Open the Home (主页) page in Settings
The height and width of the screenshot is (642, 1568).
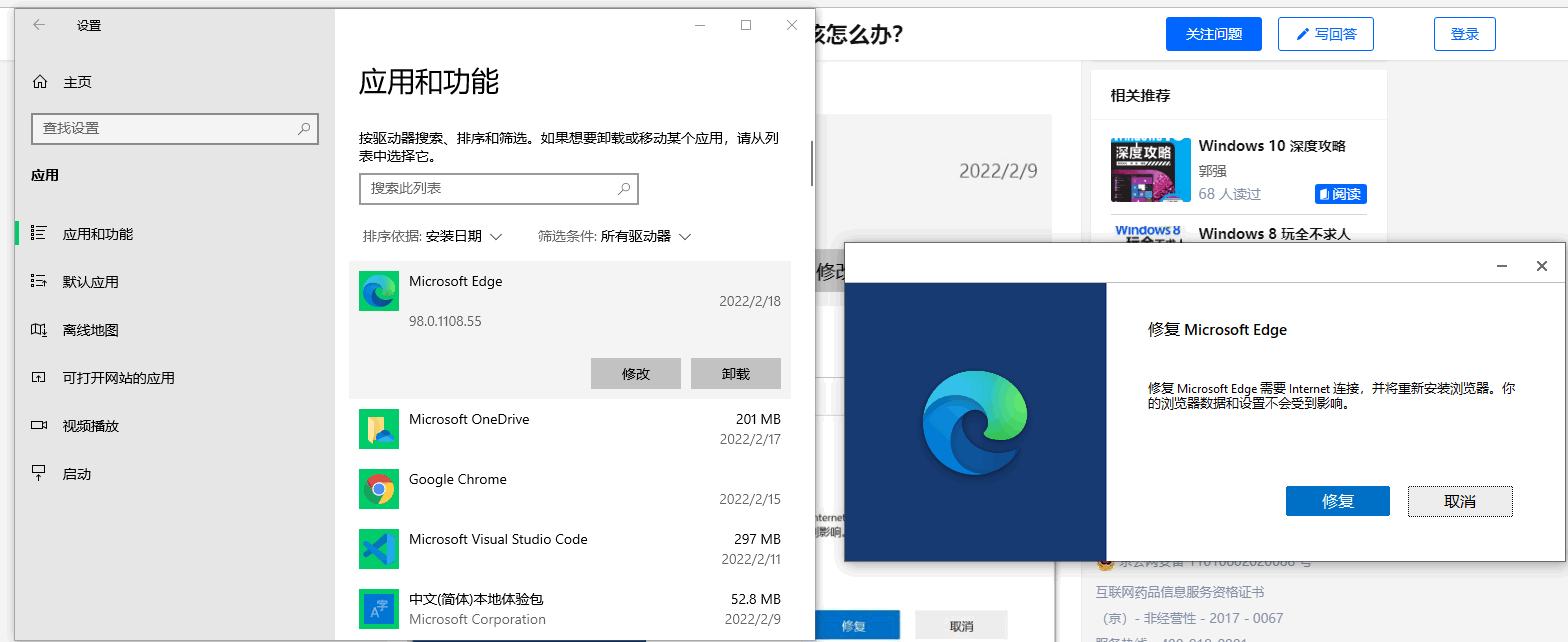62,82
